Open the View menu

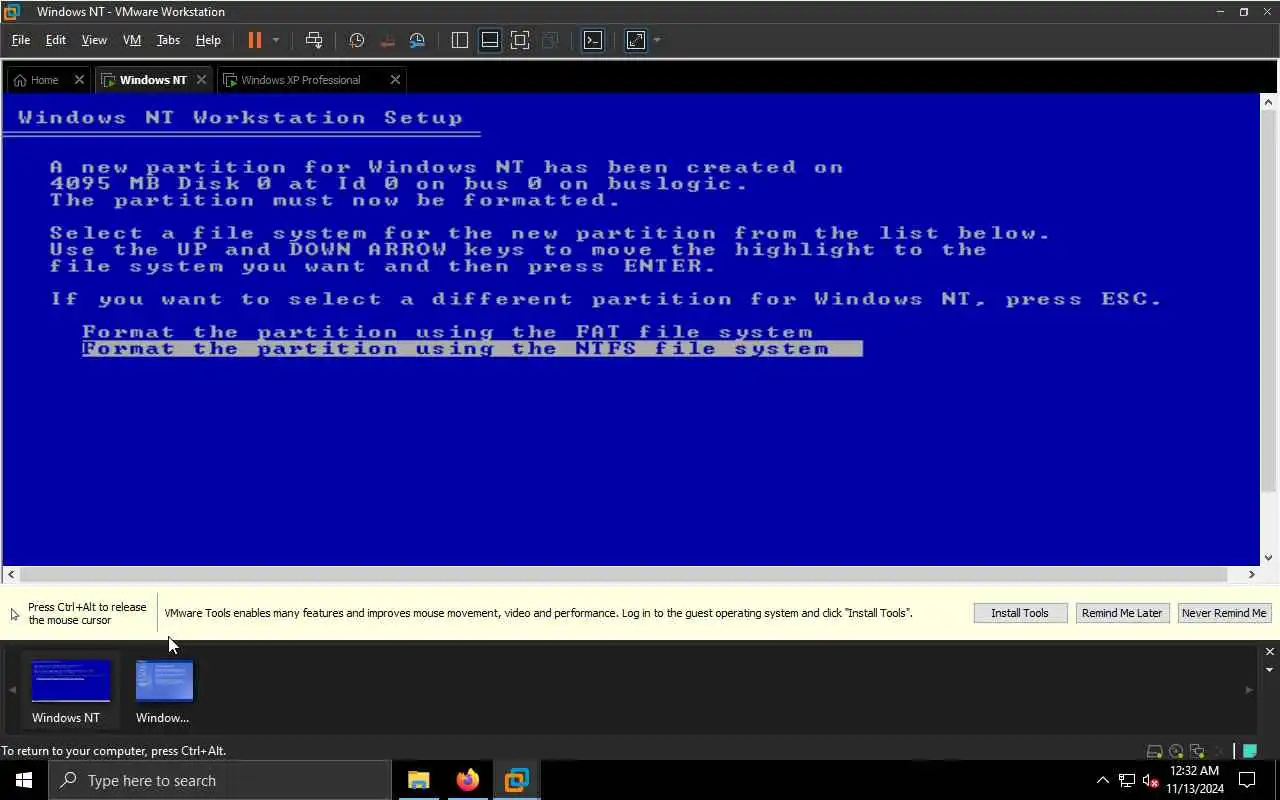point(94,40)
